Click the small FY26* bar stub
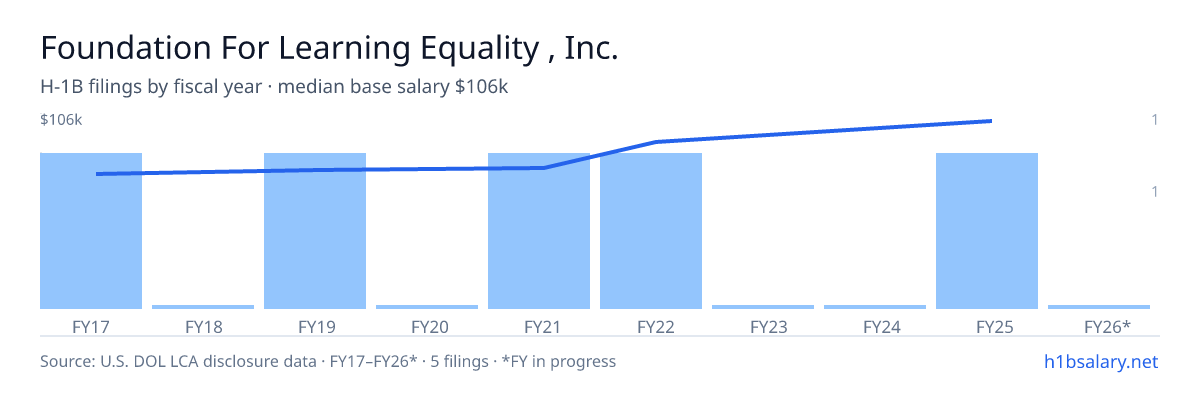 tap(1099, 307)
